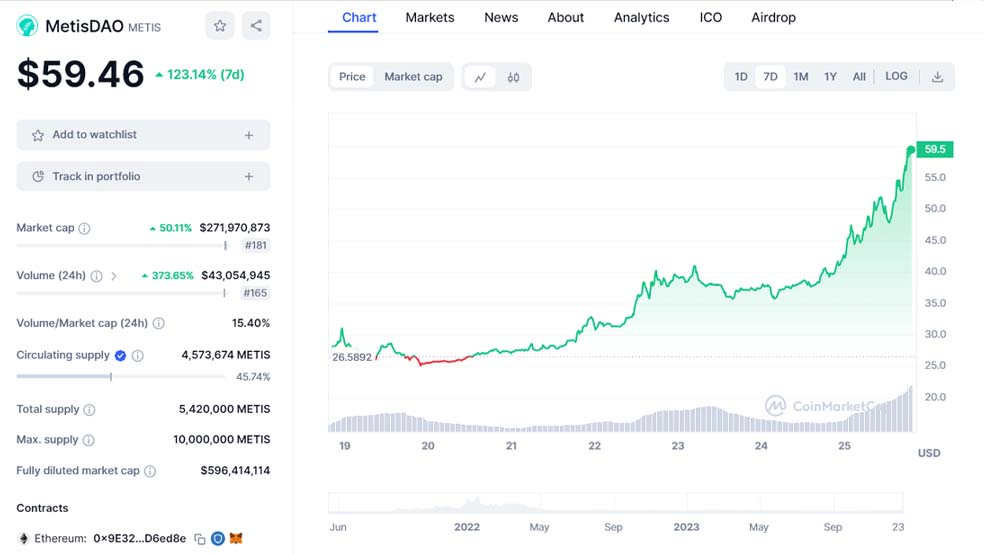
Task: Open the Markets tab
Action: (x=430, y=17)
